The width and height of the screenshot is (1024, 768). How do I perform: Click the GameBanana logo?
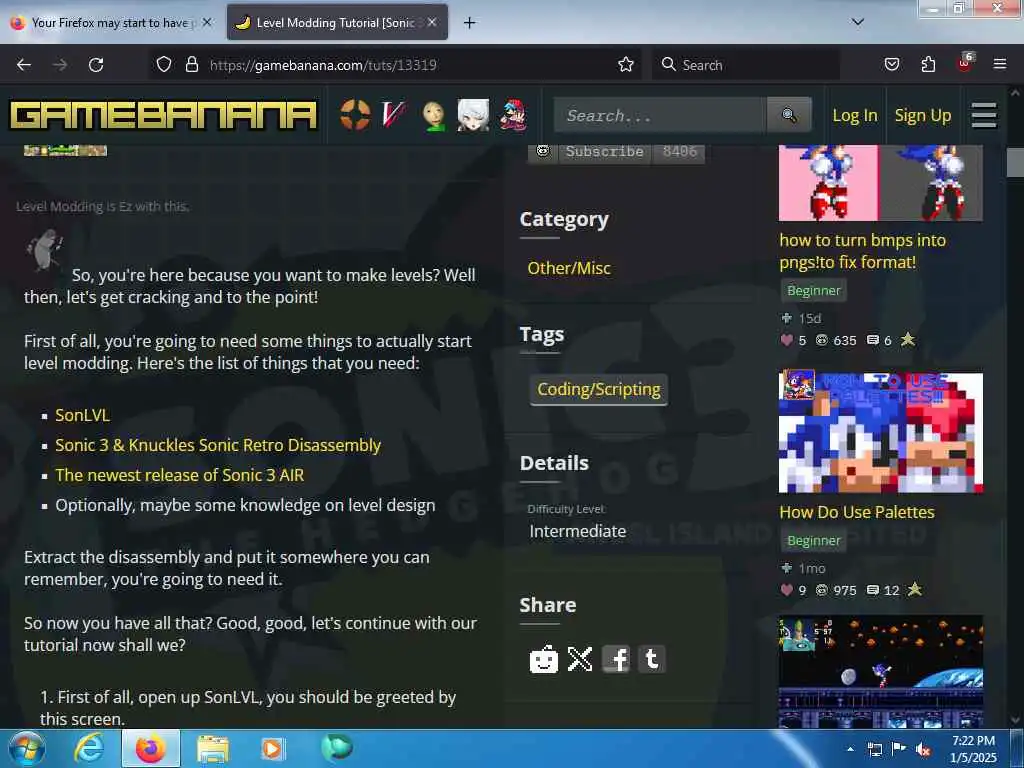(x=163, y=116)
